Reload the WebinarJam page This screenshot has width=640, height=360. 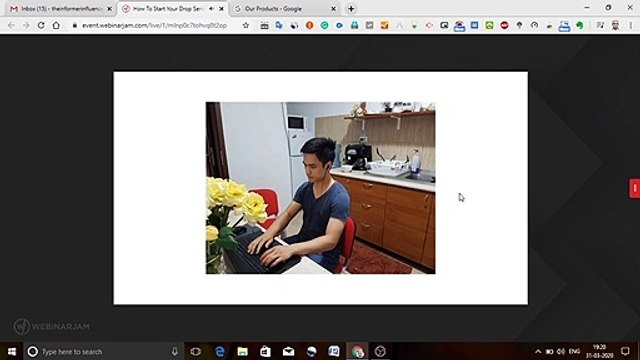pos(41,25)
